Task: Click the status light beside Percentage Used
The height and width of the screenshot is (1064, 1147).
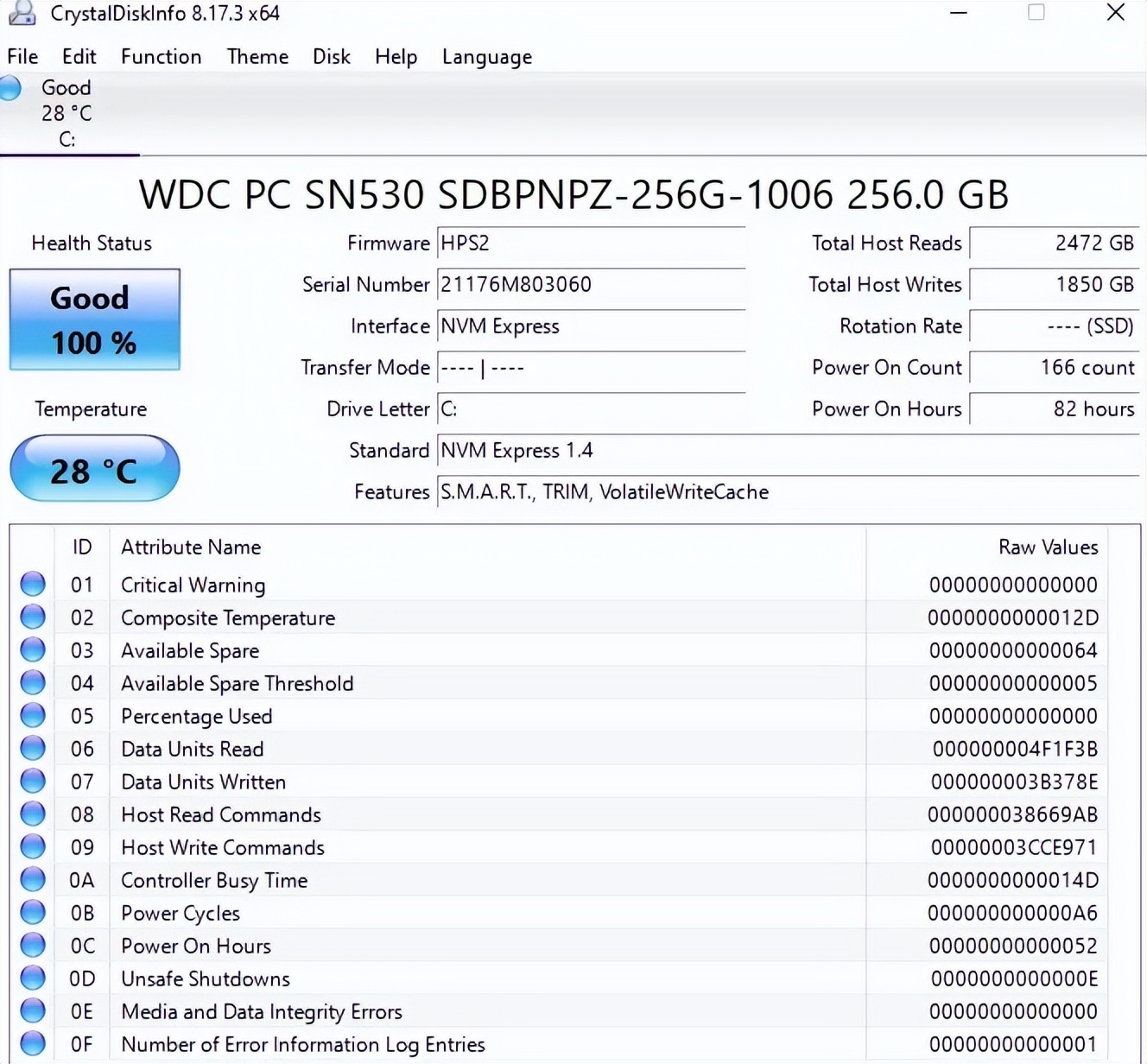Action: coord(32,714)
